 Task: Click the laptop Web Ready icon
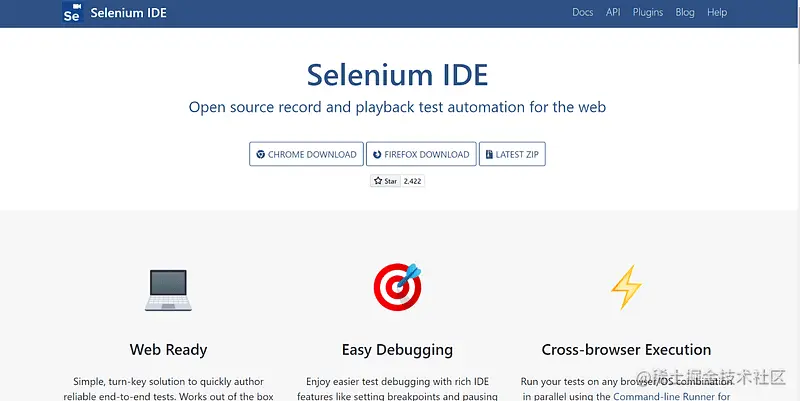click(x=168, y=290)
